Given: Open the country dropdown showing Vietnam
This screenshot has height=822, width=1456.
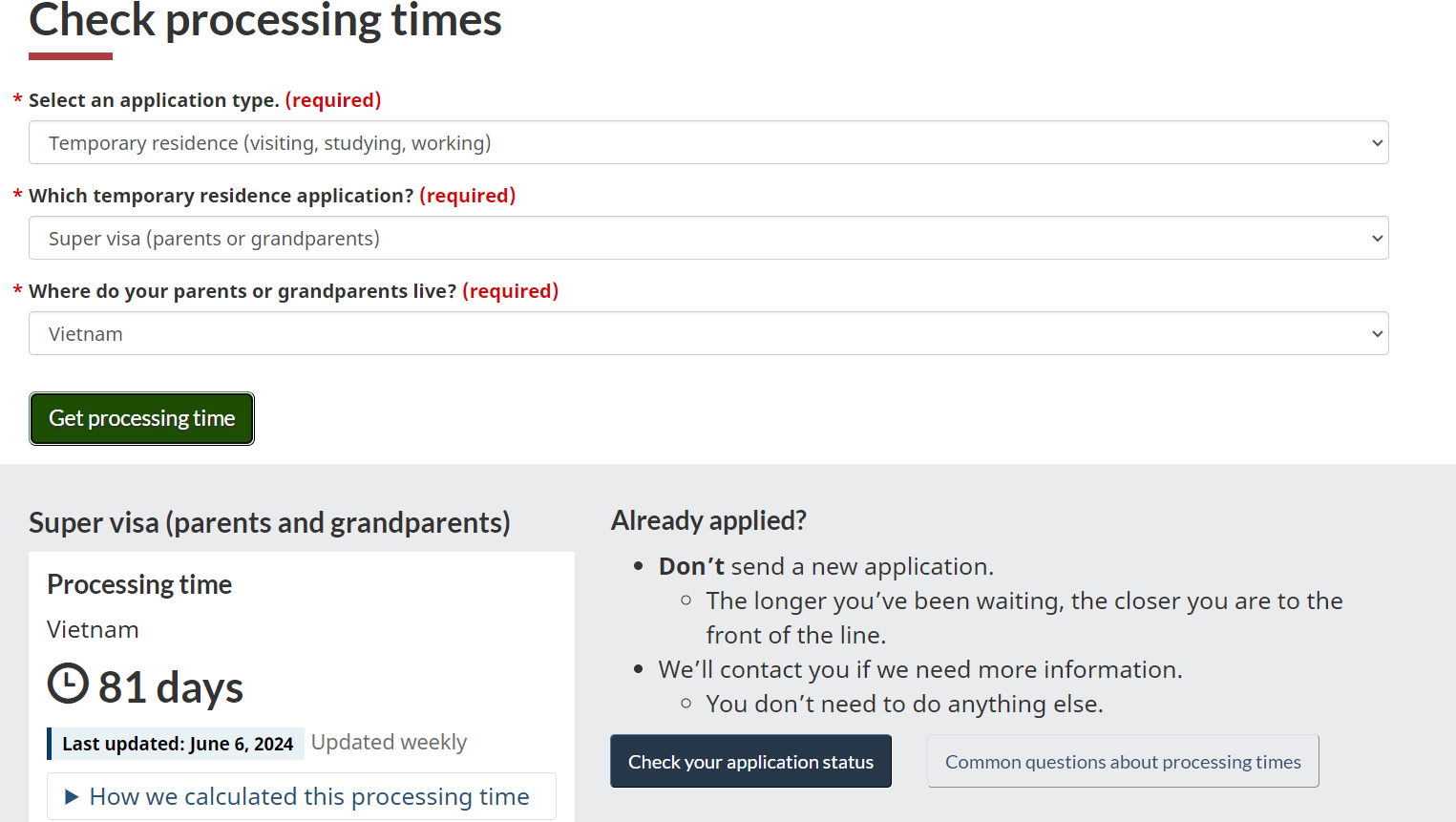Looking at the screenshot, I should (708, 333).
